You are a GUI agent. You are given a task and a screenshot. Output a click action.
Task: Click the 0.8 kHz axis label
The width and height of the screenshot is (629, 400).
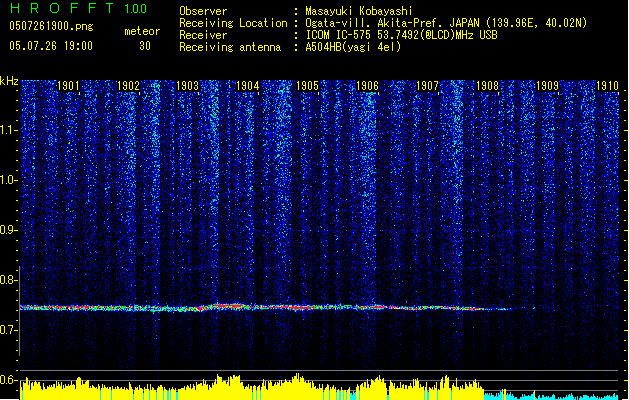tap(9, 280)
